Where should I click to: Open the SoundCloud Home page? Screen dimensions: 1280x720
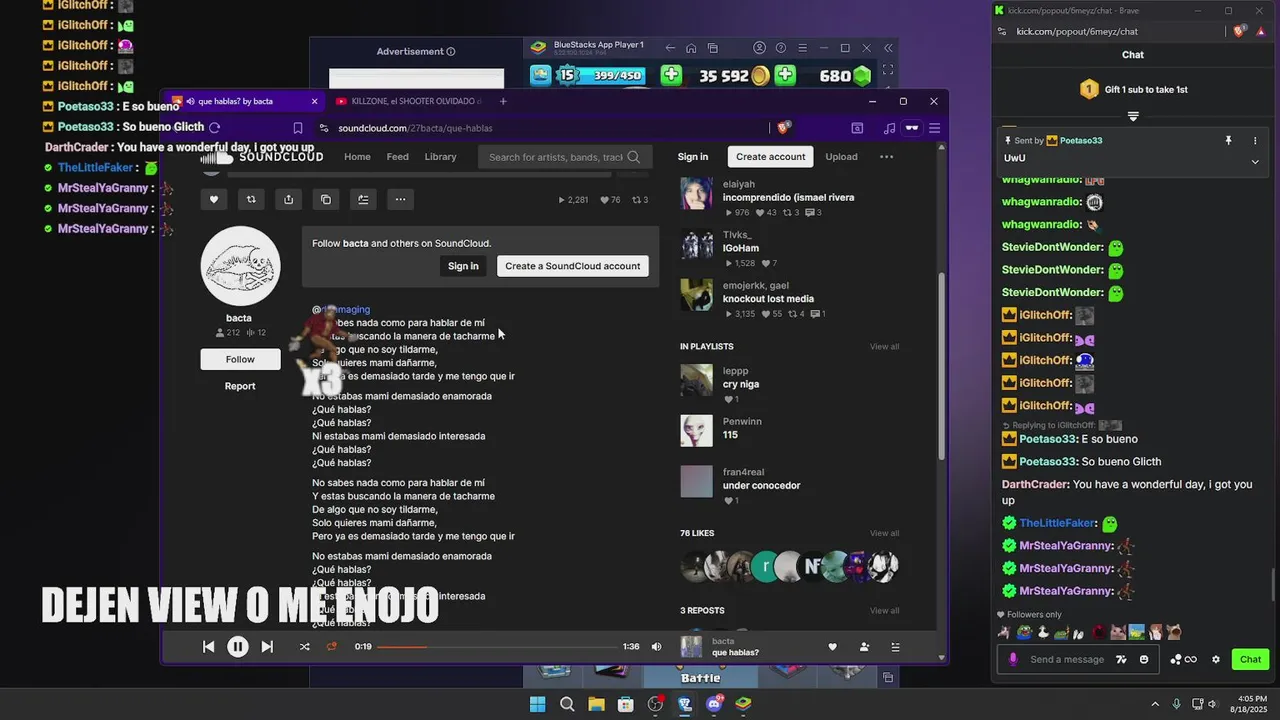(x=357, y=157)
